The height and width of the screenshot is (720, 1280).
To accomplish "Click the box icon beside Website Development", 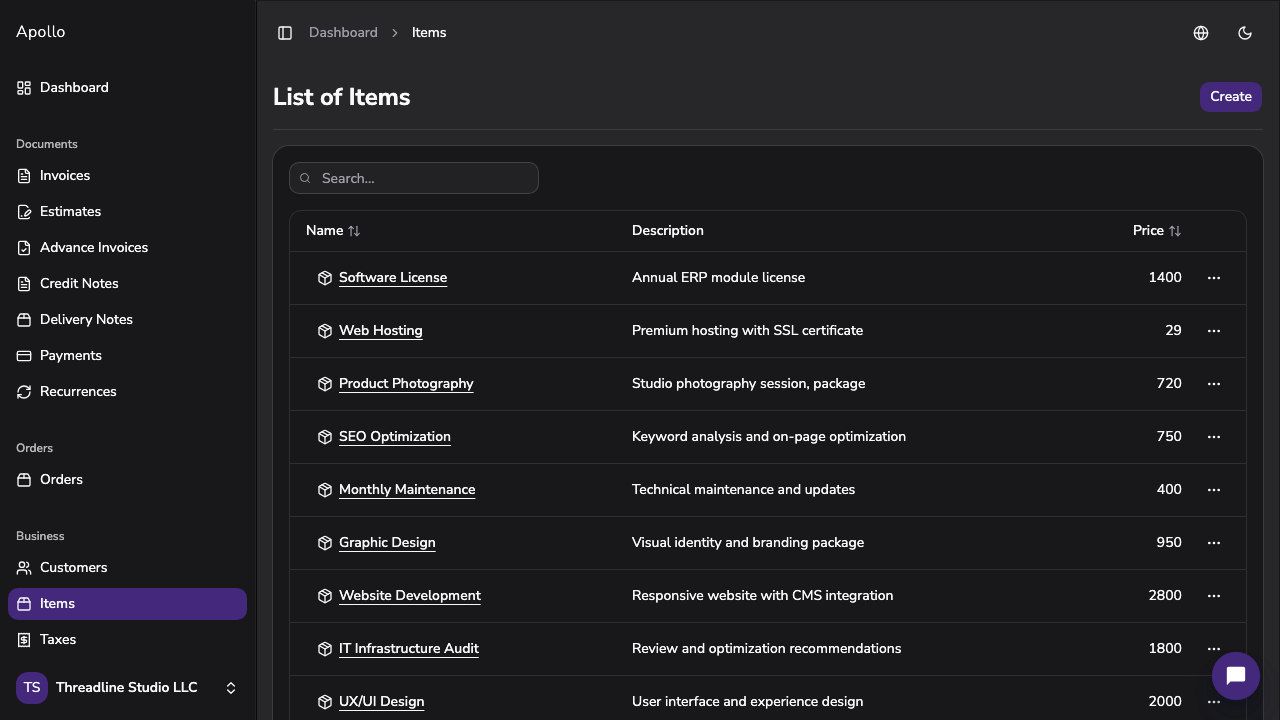I will click(x=325, y=596).
